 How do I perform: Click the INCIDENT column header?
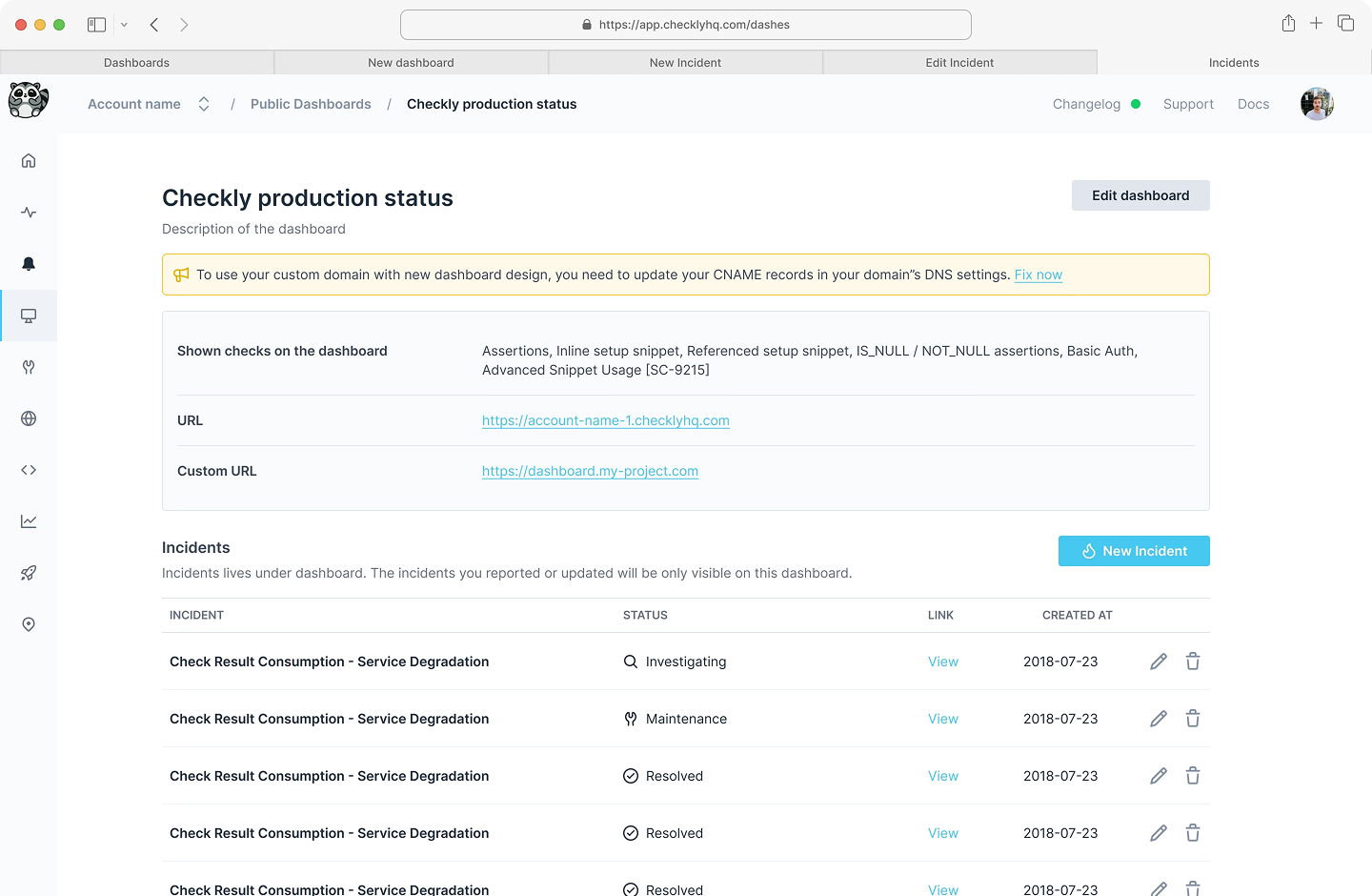(196, 615)
